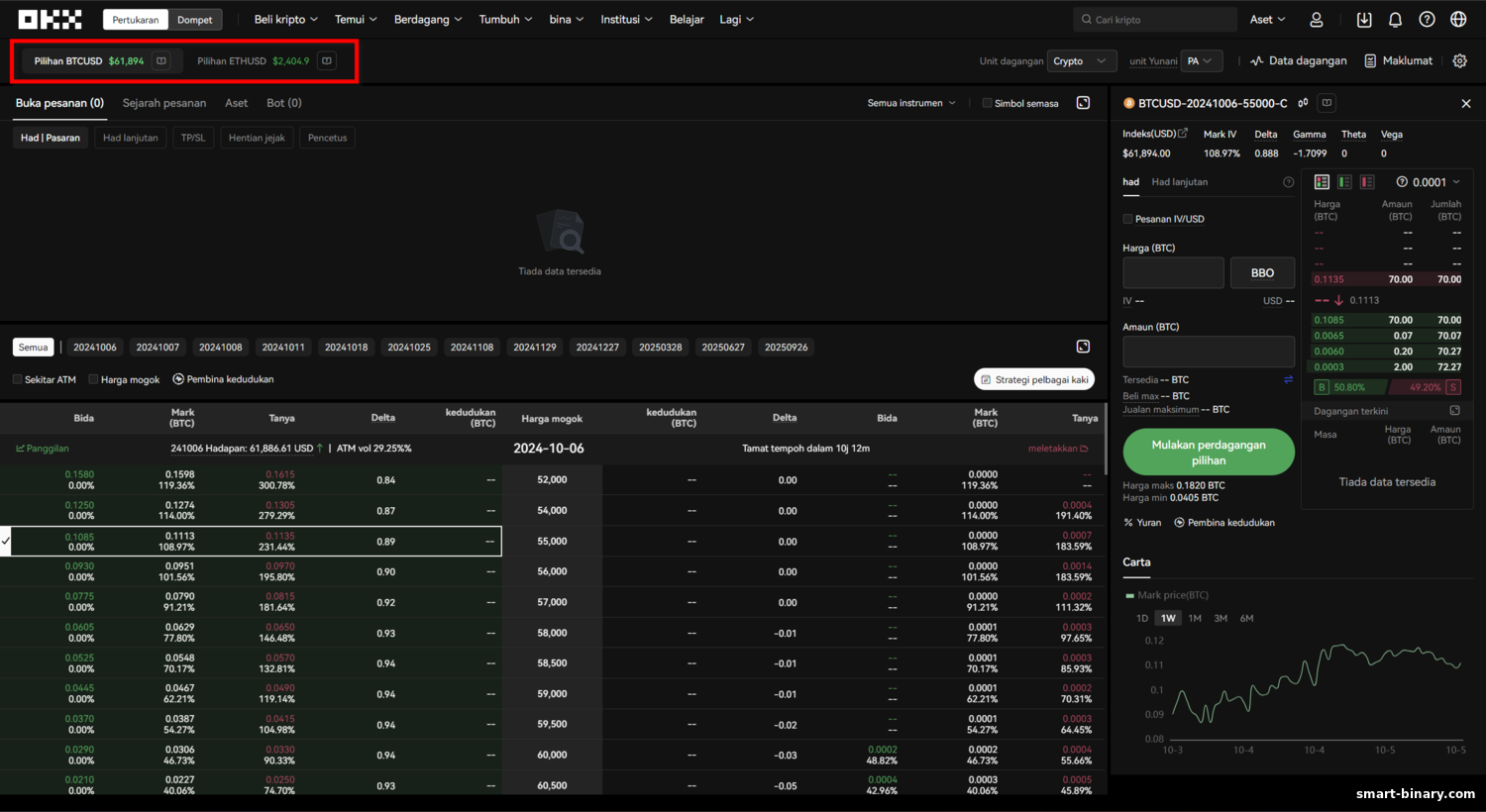
Task: Enable the Simbol semasa checkbox
Action: (987, 103)
